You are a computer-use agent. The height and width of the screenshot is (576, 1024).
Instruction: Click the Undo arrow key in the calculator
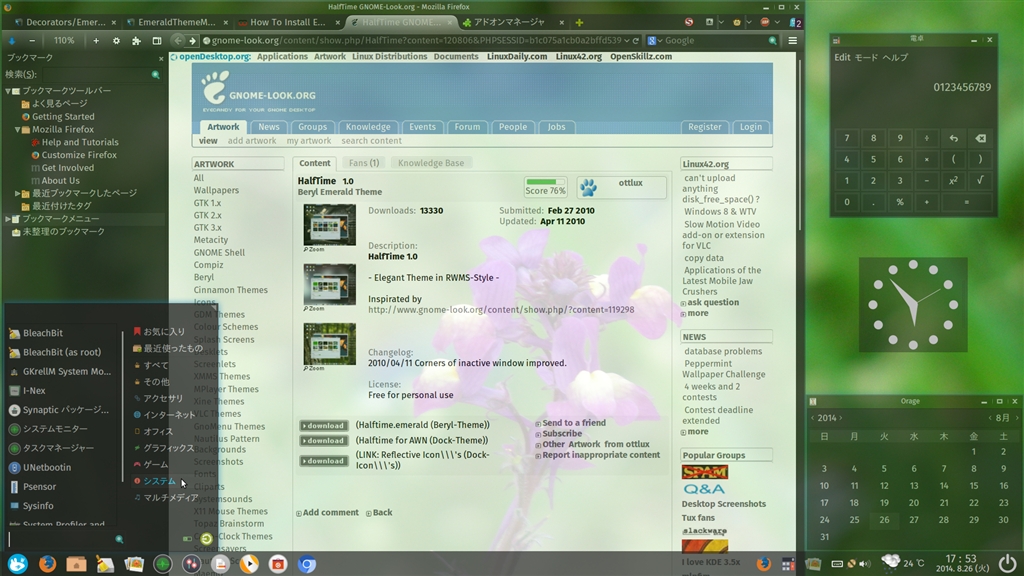(x=953, y=138)
